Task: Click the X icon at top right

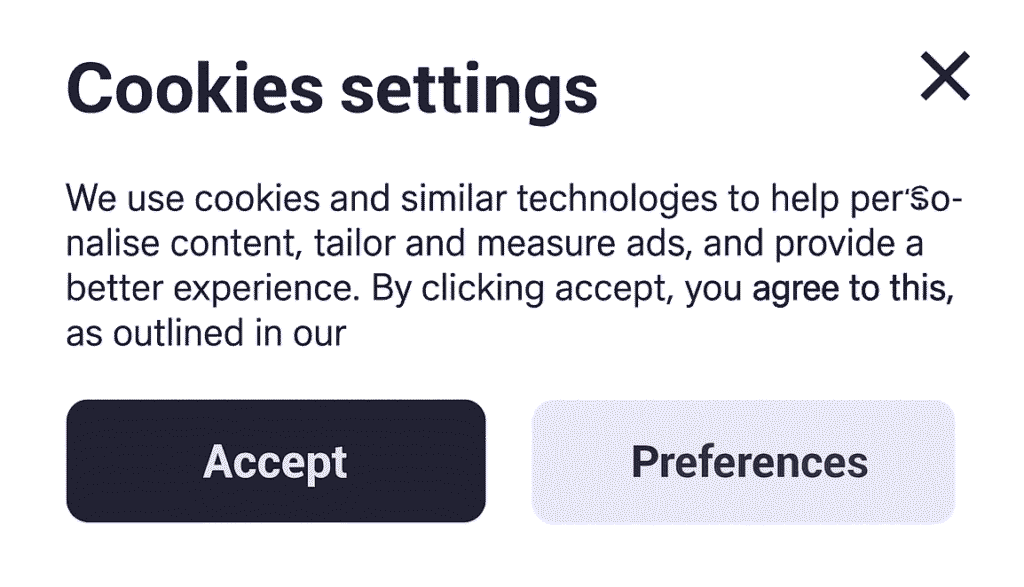Action: click(945, 76)
